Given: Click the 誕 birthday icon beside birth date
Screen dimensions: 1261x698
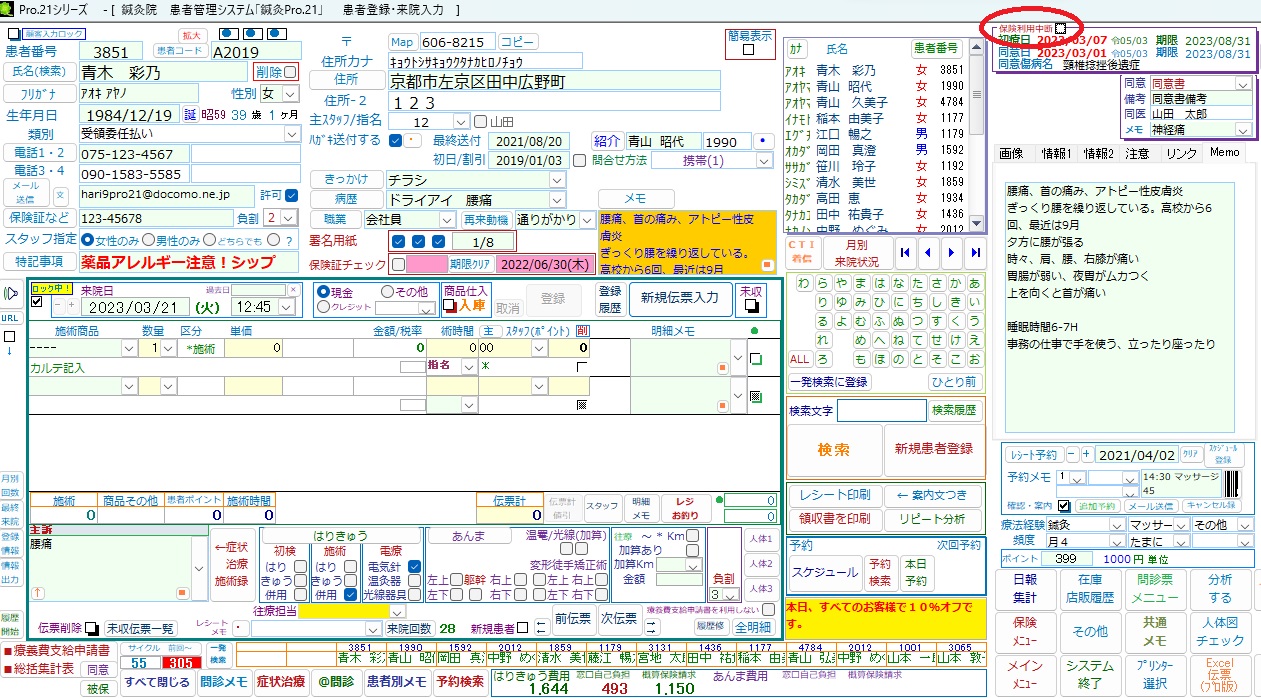Looking at the screenshot, I should (191, 115).
